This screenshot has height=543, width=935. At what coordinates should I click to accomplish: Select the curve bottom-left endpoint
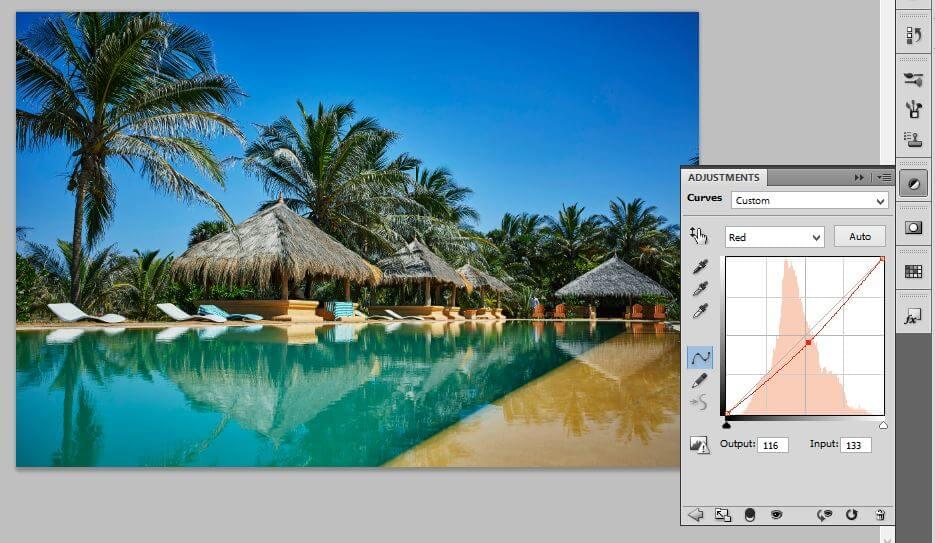pos(727,412)
